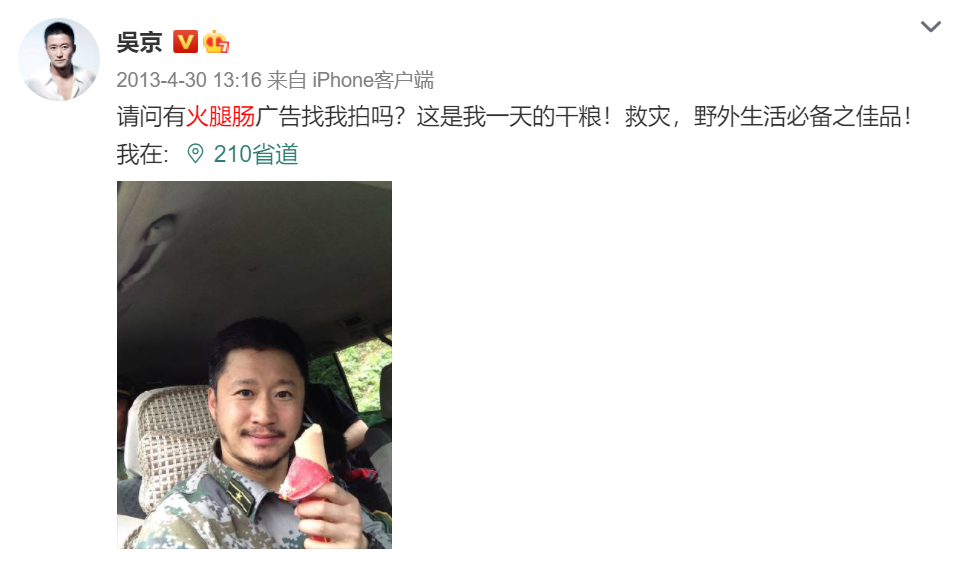Click the 2013-4-30 13:16 timestamp
The image size is (966, 564).
click(189, 80)
